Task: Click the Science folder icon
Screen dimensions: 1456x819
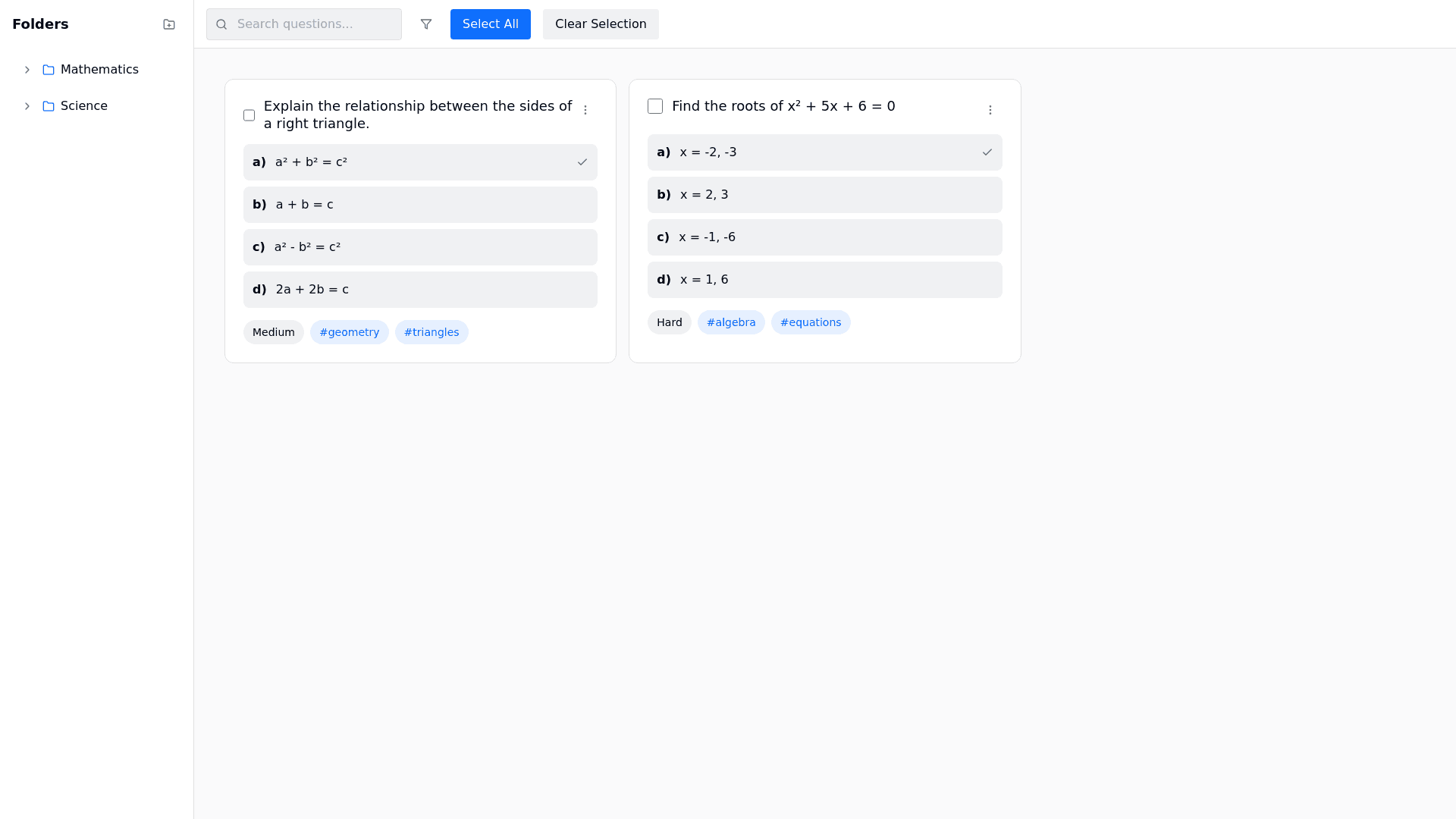Action: pos(49,106)
